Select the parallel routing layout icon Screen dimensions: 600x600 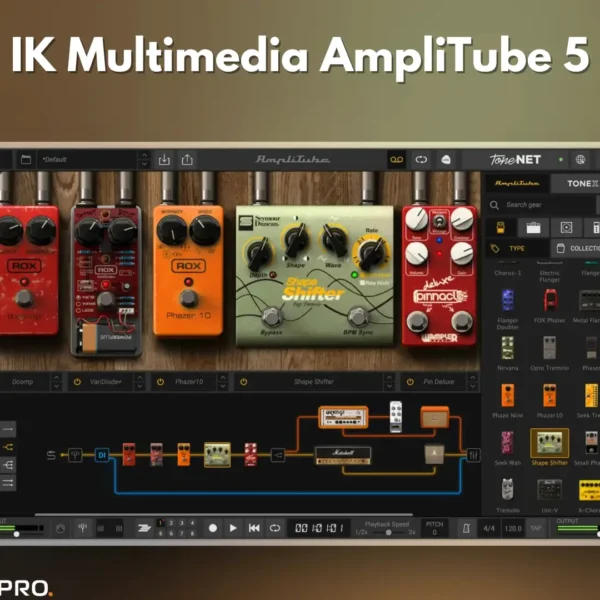click(8, 483)
